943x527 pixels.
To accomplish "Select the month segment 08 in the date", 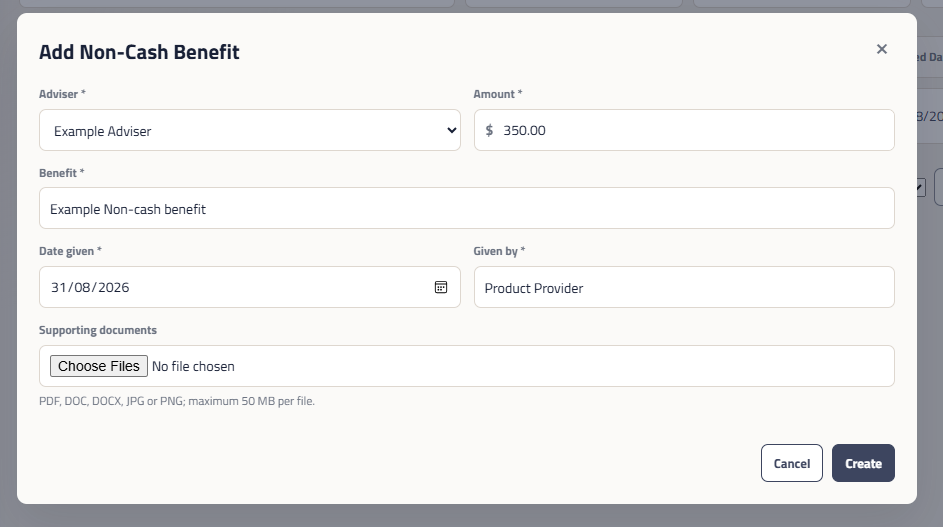I will pos(82,288).
